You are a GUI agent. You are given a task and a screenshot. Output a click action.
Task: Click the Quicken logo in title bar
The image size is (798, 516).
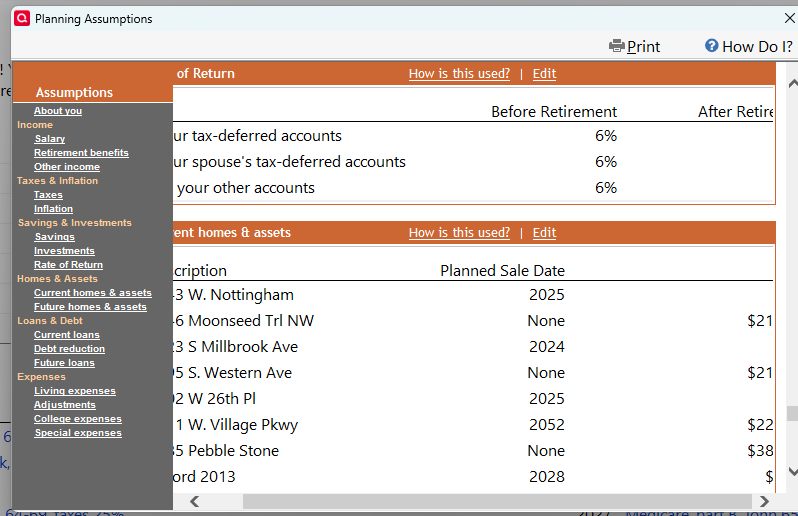22,18
